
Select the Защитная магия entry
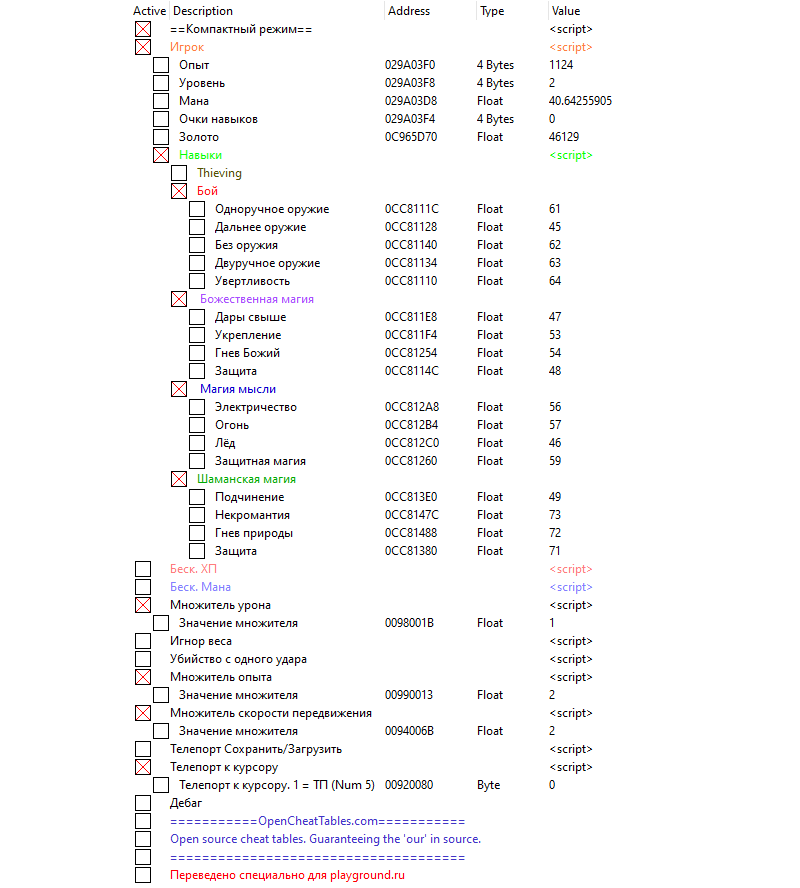[260, 461]
